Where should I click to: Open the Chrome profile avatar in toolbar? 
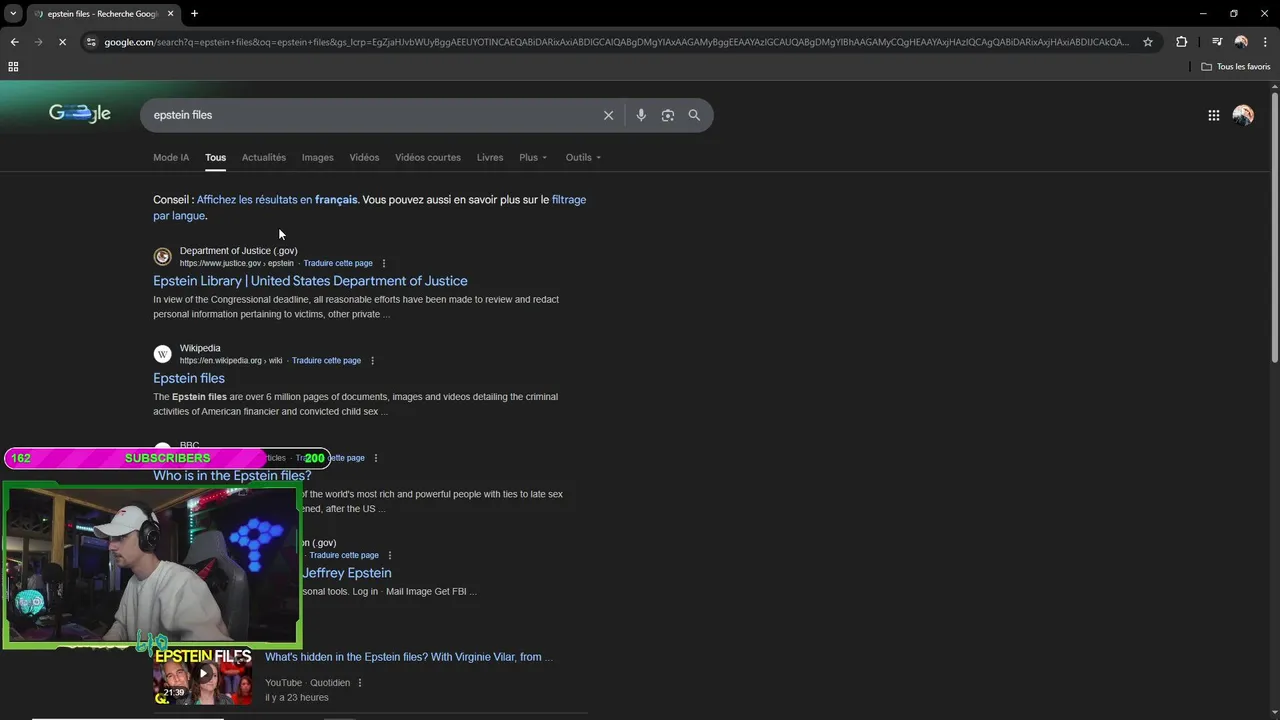1241,42
